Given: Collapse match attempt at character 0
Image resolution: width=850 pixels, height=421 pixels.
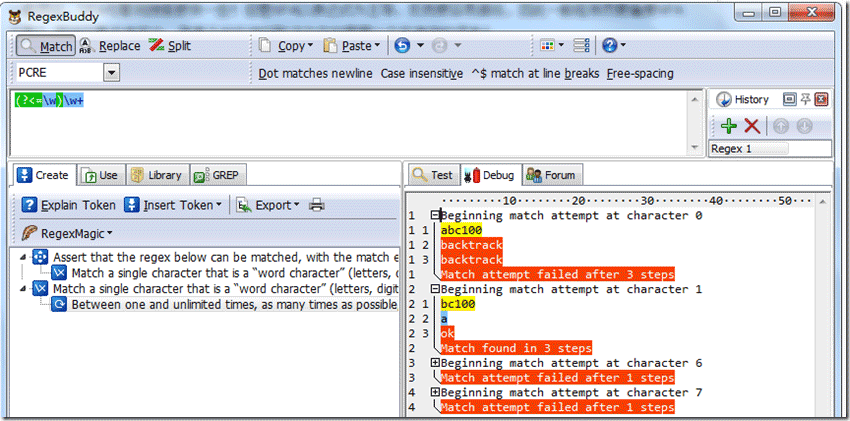Looking at the screenshot, I should pyautogui.click(x=434, y=215).
